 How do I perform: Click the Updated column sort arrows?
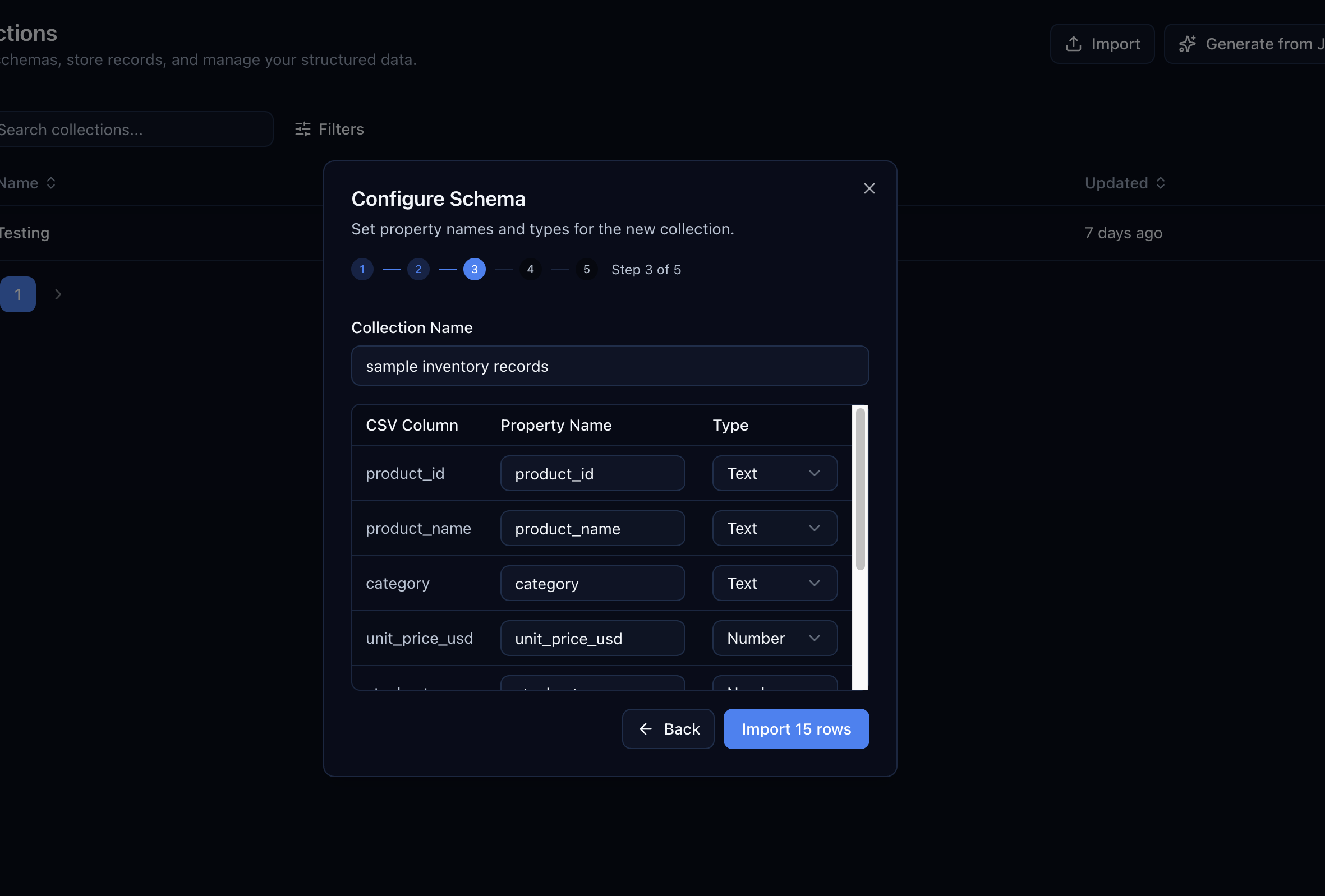click(x=1160, y=183)
